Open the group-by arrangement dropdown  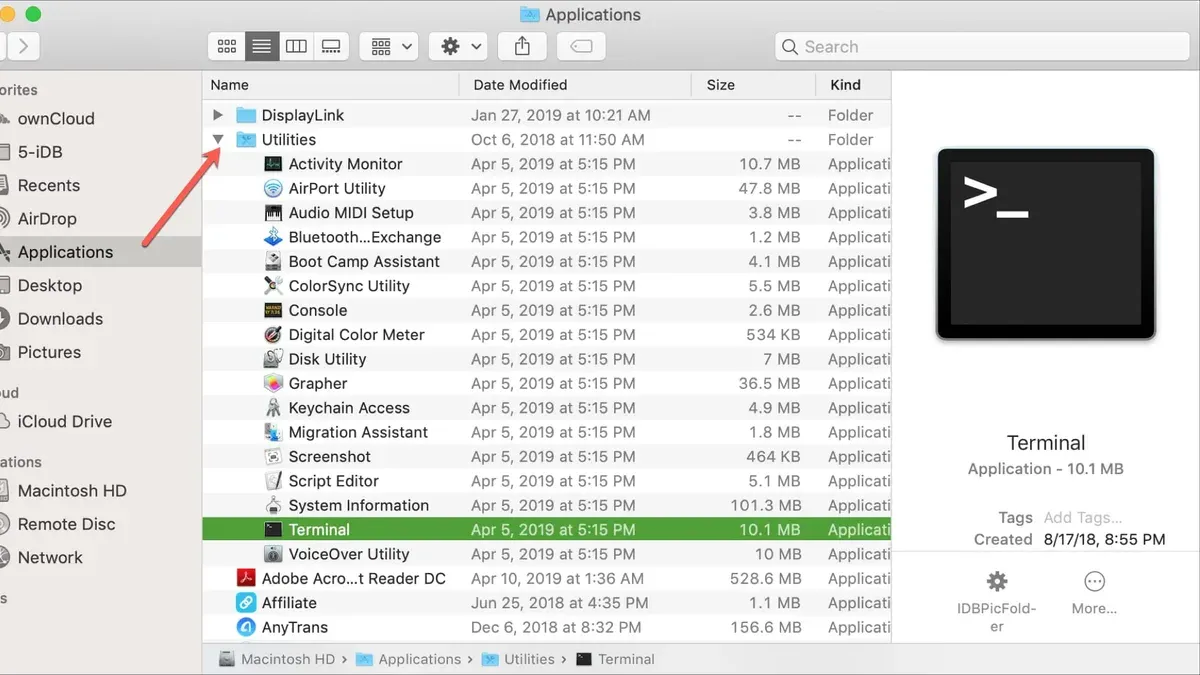click(388, 46)
